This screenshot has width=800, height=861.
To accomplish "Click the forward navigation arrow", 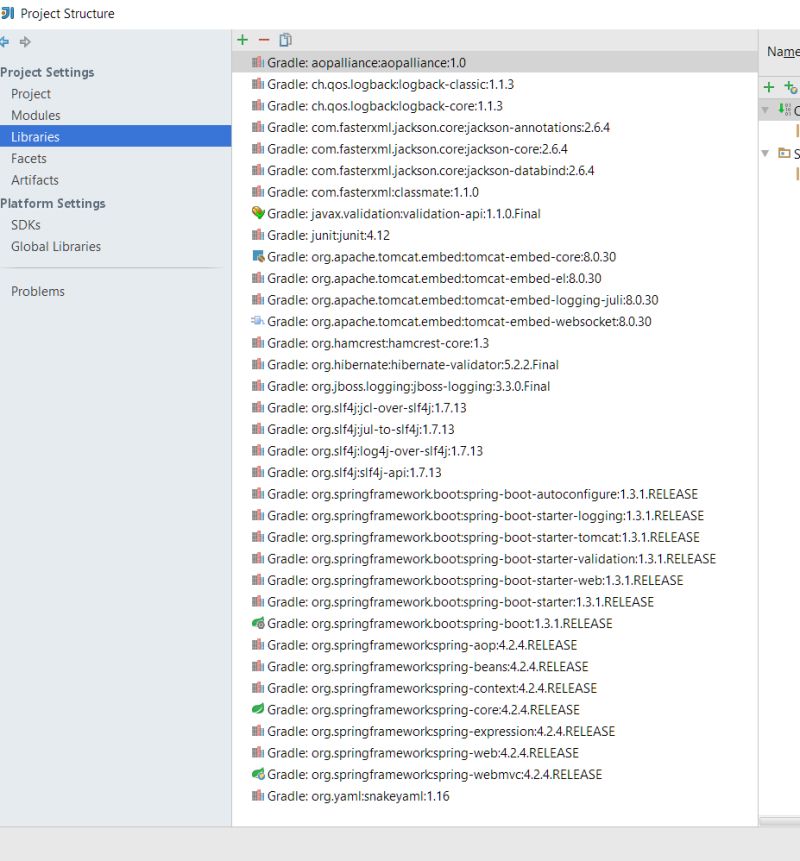I will 28,40.
